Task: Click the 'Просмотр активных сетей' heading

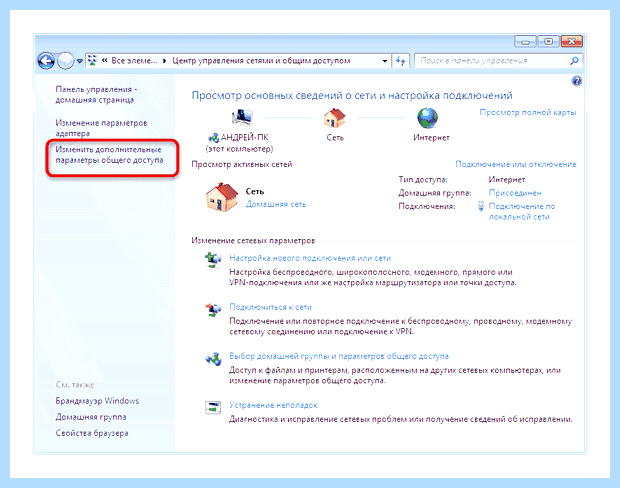Action: (242, 164)
